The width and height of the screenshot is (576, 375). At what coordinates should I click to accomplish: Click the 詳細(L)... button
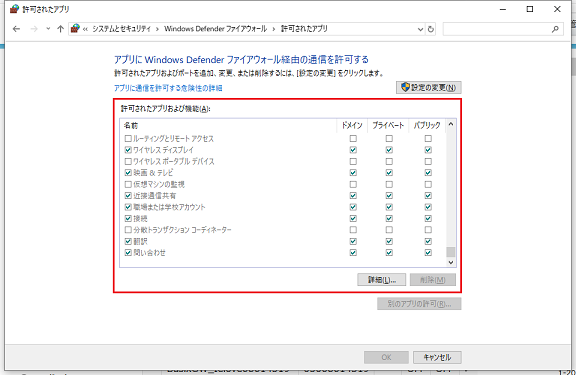coord(382,280)
